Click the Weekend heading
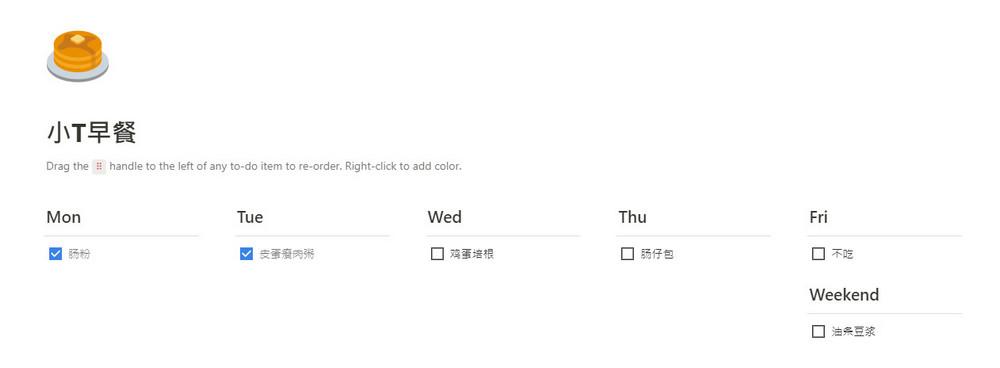Screen dimensions: 1000x368 tap(844, 295)
